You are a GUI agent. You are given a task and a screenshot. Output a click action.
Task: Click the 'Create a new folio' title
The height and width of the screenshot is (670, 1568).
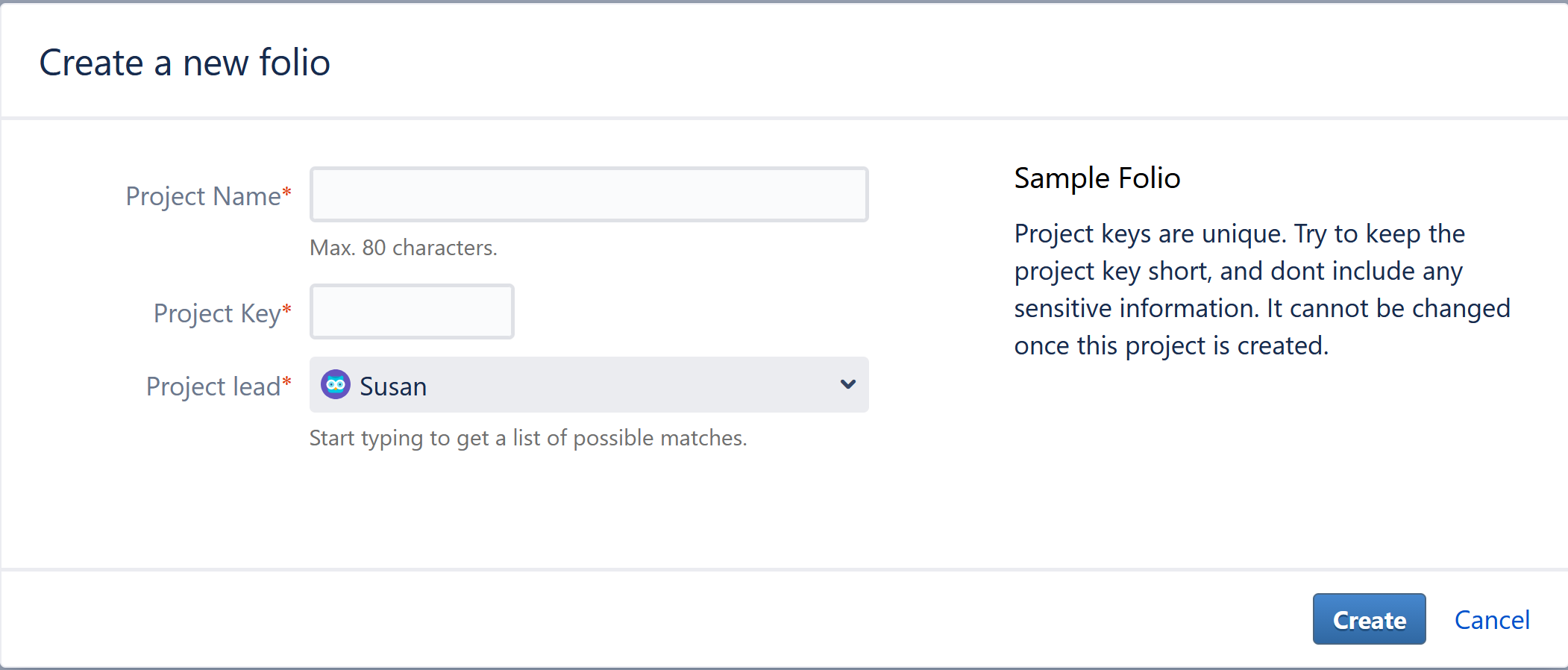[184, 63]
